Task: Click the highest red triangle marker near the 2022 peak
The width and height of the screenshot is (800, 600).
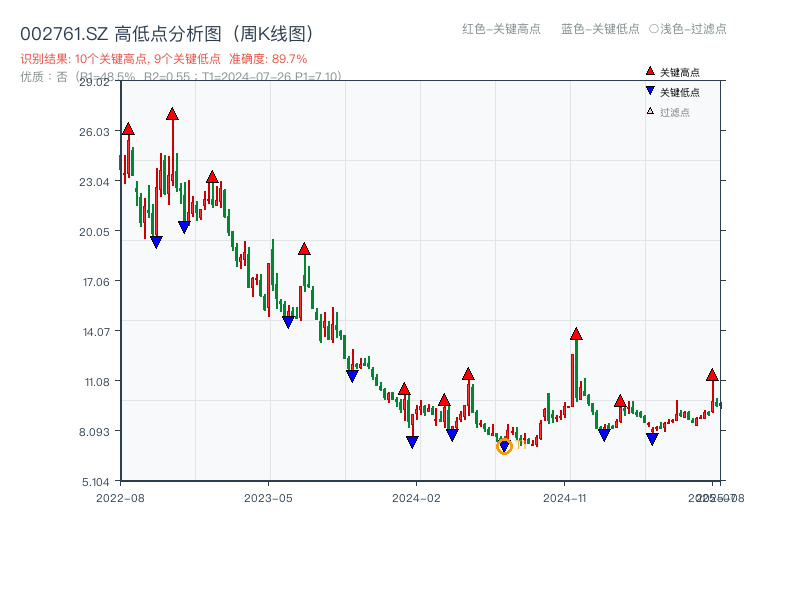Action: [171, 115]
